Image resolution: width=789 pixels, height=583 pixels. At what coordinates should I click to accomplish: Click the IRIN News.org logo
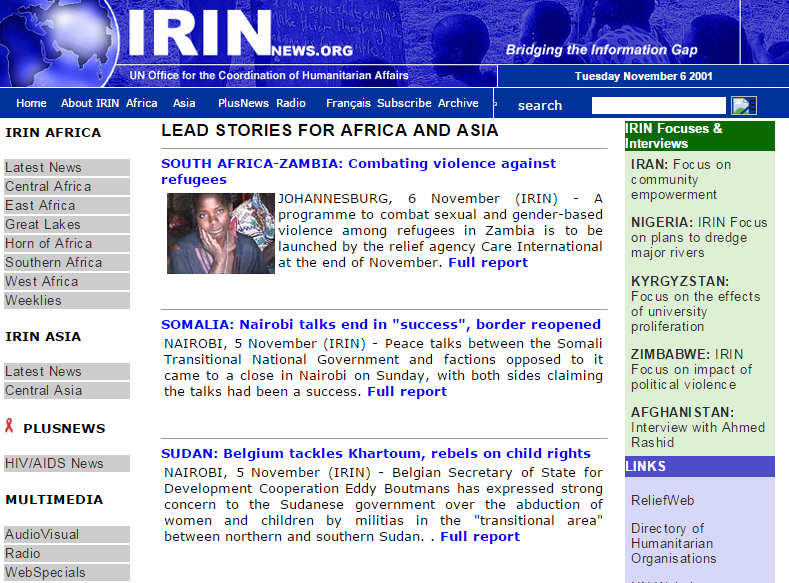click(238, 37)
